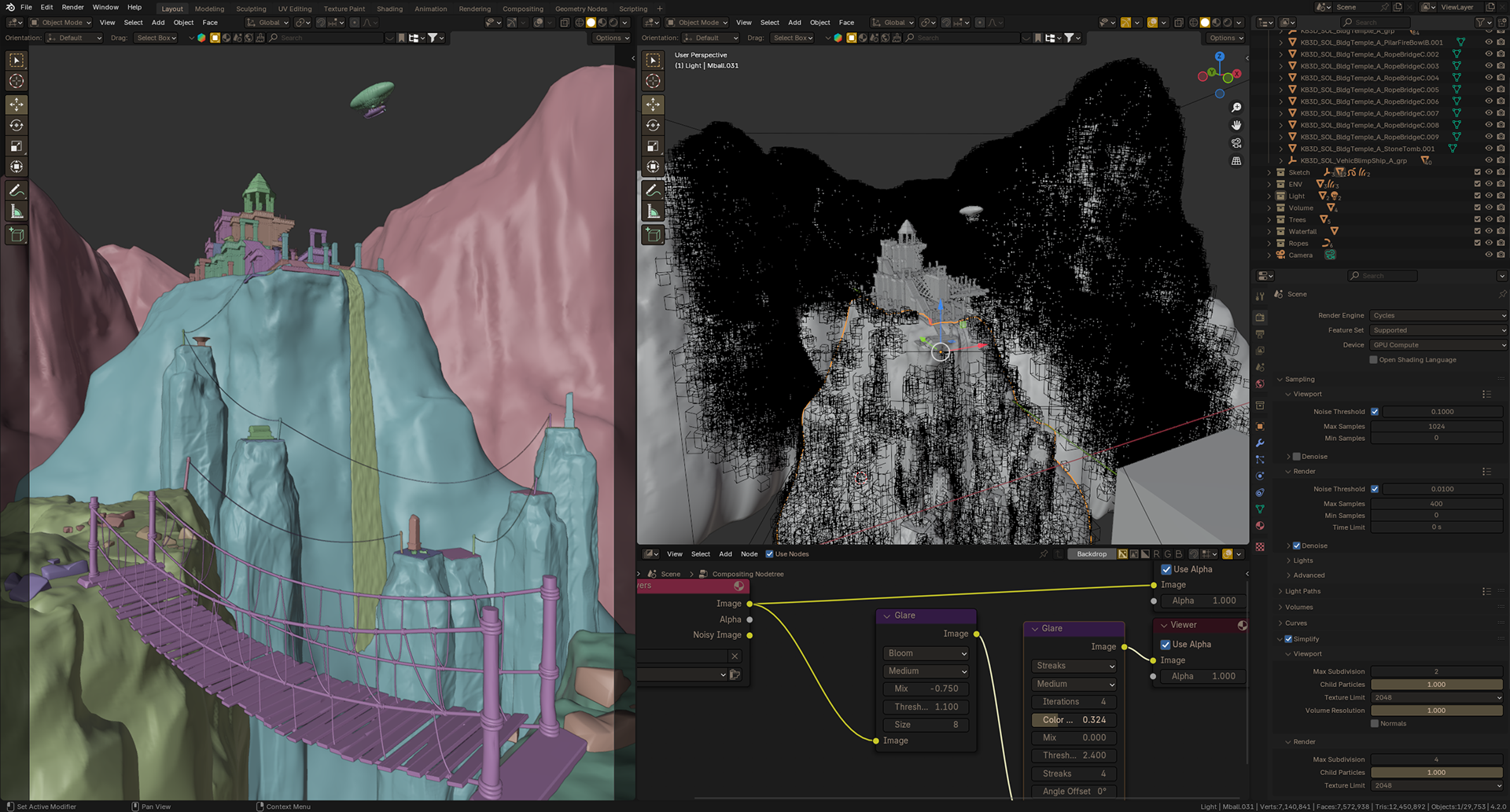Open the Render menu
Screen dimensions: 1510x812
(x=72, y=7)
